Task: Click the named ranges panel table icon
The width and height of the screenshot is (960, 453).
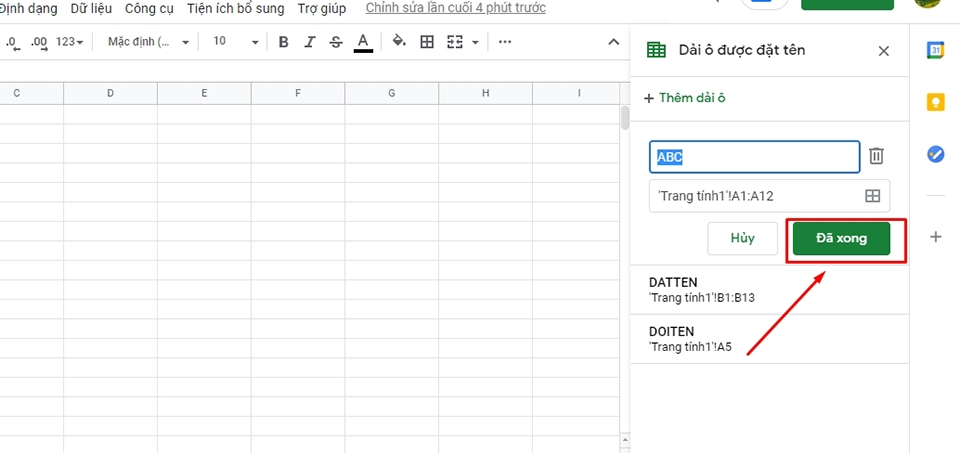Action: 657,50
